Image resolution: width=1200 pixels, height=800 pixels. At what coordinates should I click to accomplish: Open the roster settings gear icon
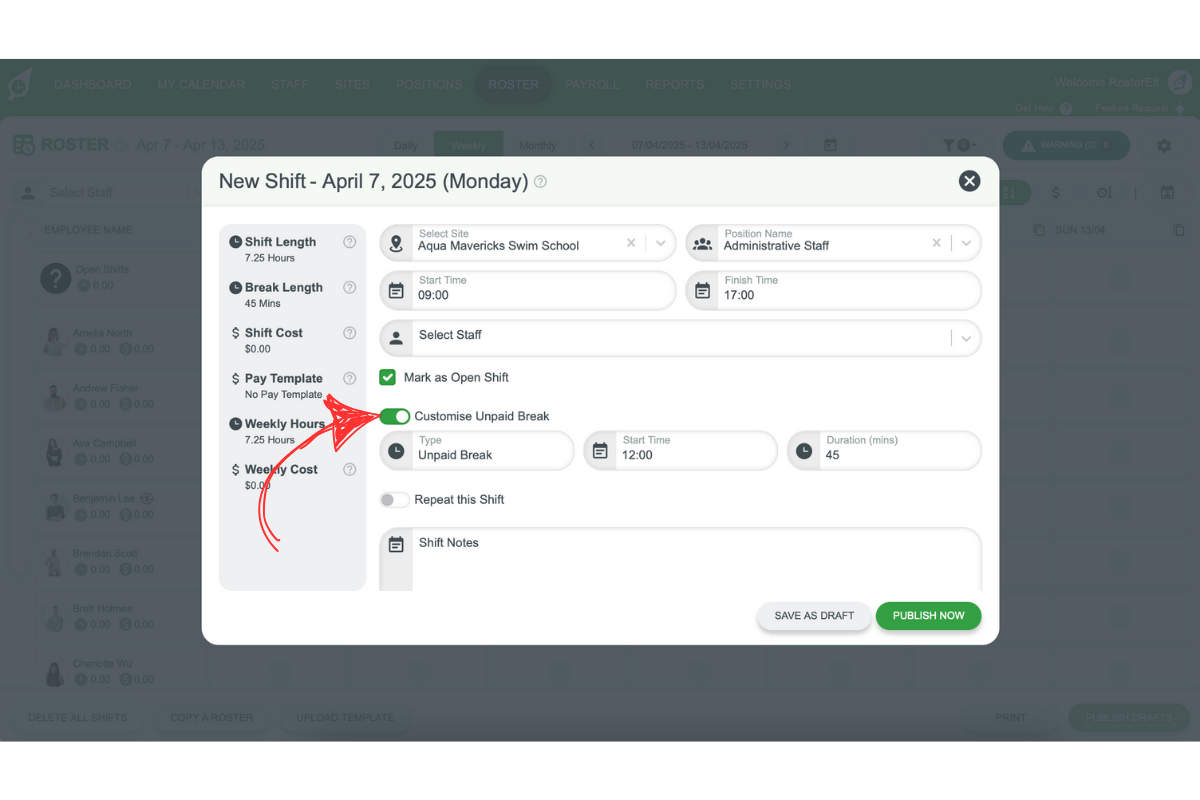point(1164,145)
